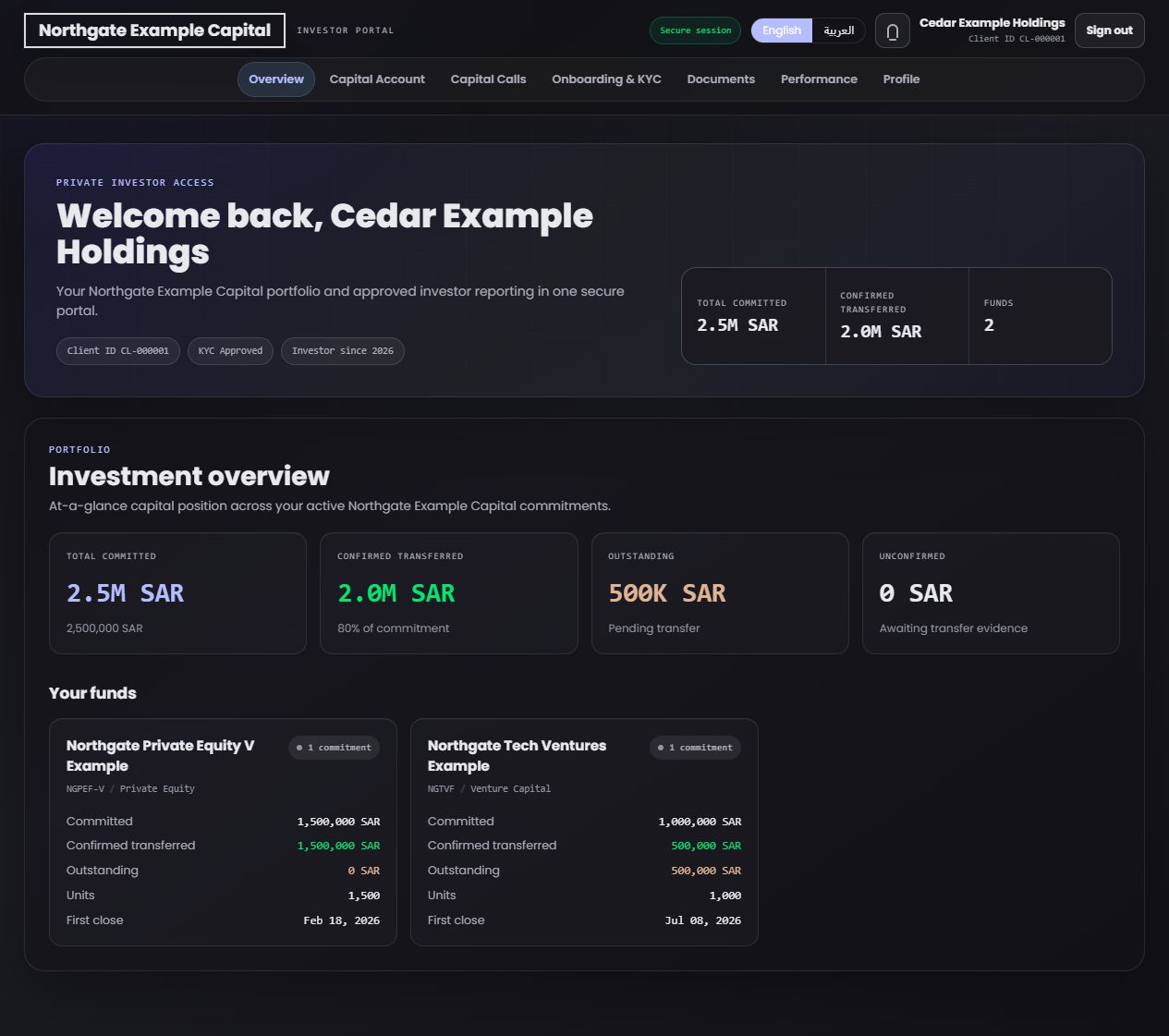
Task: Click the Investor since 2026 pill
Action: pyautogui.click(x=343, y=350)
